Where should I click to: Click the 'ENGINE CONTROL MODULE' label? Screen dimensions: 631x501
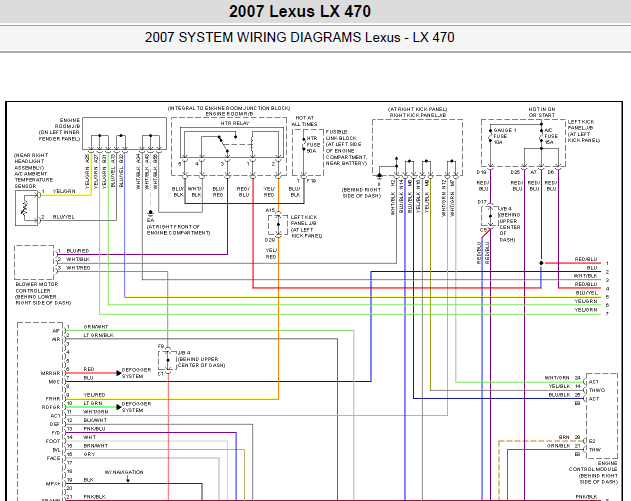click(x=593, y=466)
